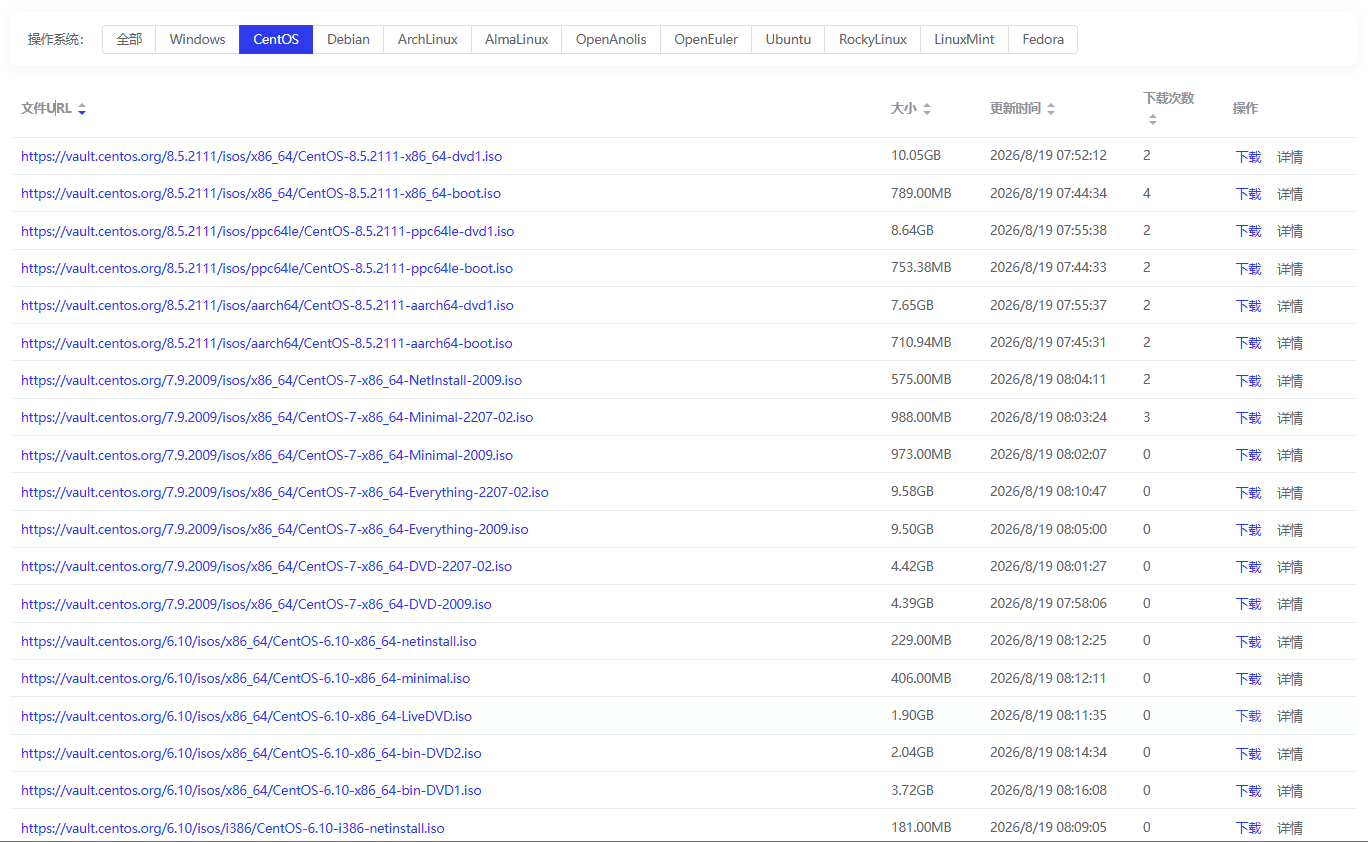Open the CentOS-8.5.2111-x86_64-boot.iso URL link
Viewport: 1368px width, 842px height.
[261, 193]
